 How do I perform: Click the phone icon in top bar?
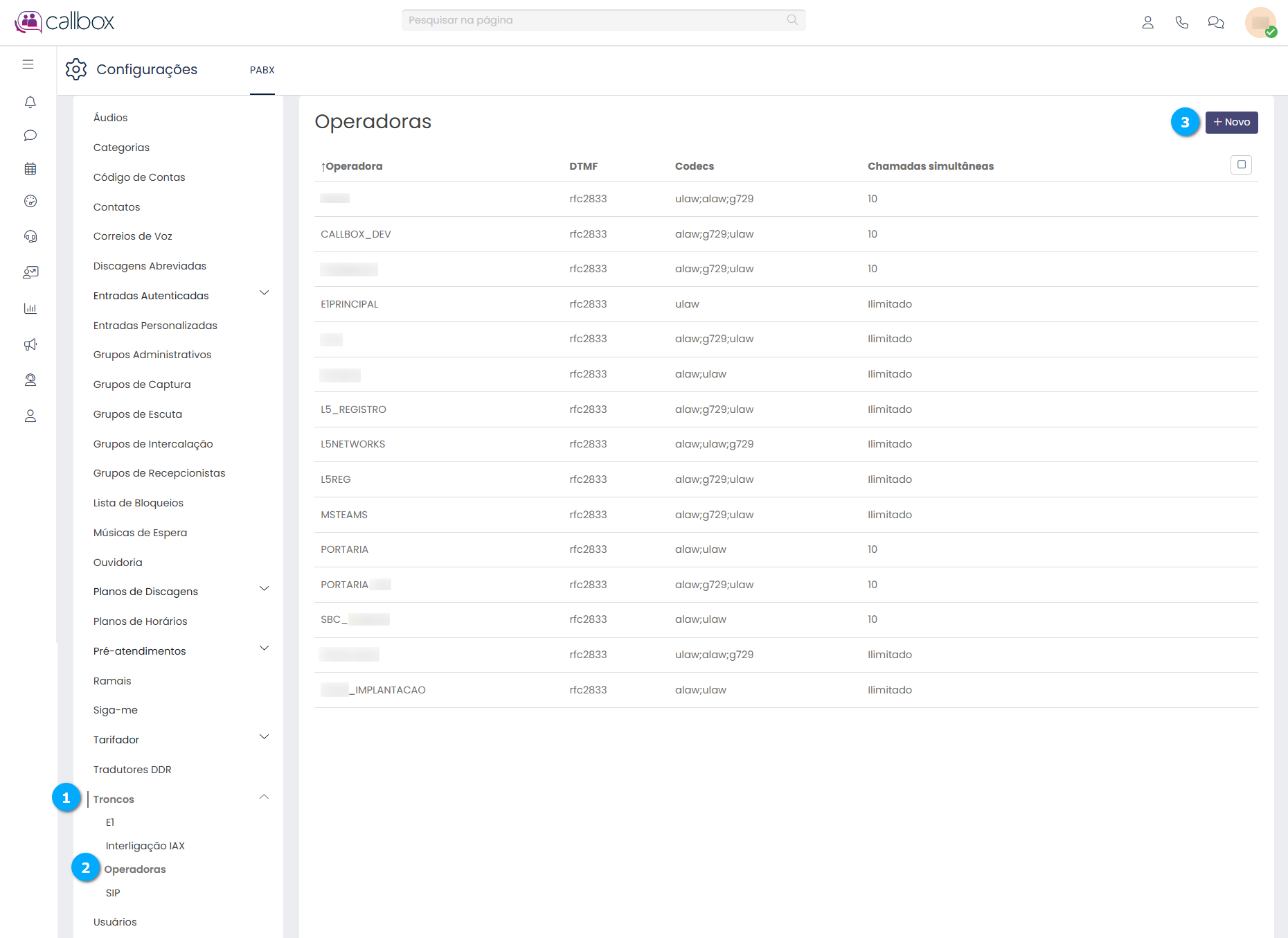pyautogui.click(x=1181, y=22)
